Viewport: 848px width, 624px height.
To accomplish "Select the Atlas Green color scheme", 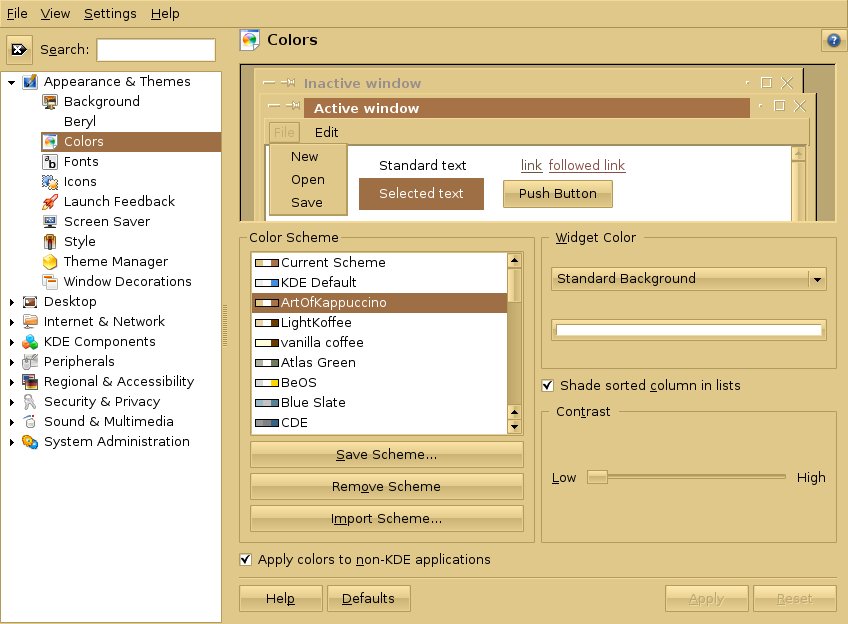I will coord(380,363).
